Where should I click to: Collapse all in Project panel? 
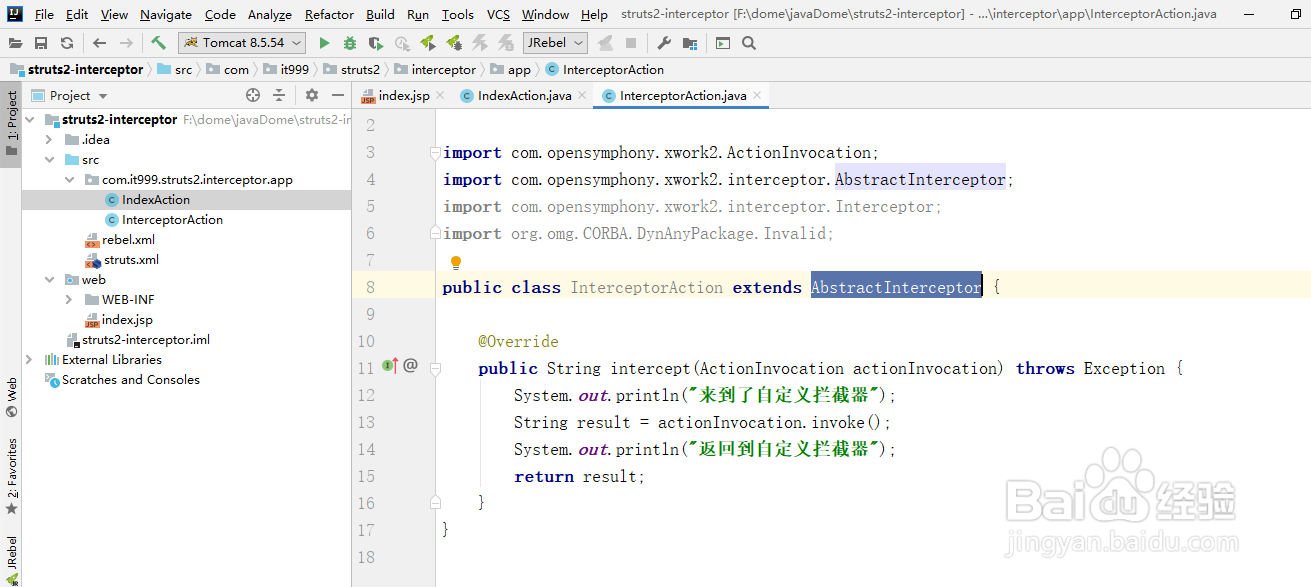click(x=279, y=95)
